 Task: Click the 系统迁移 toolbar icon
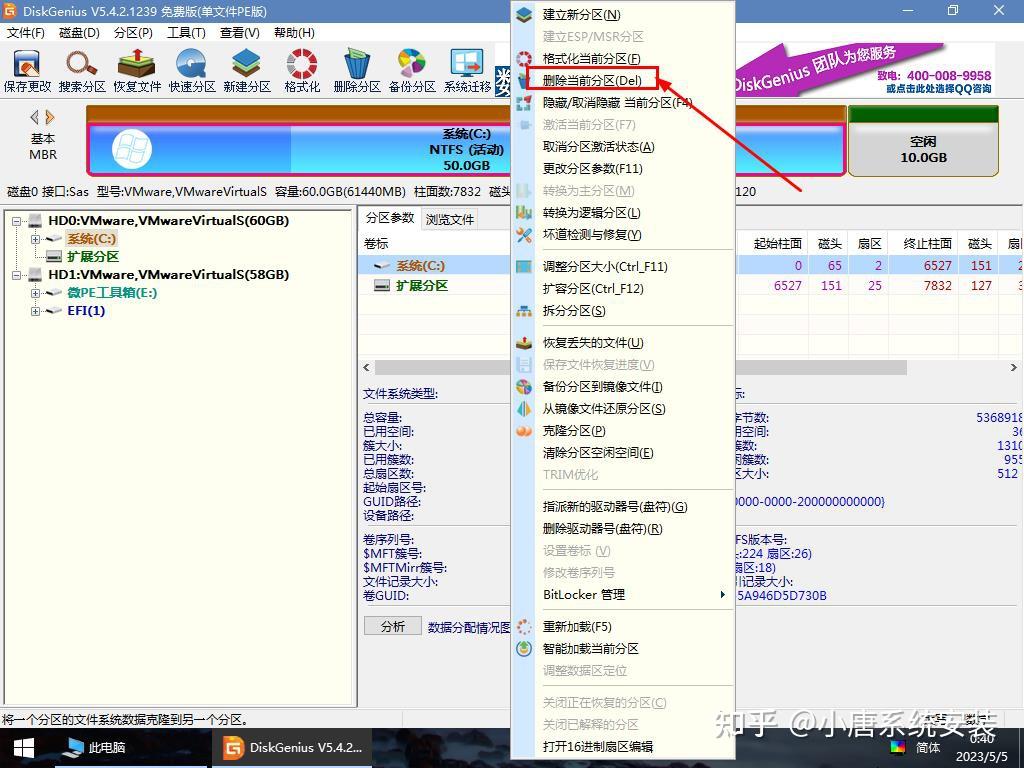coord(467,71)
